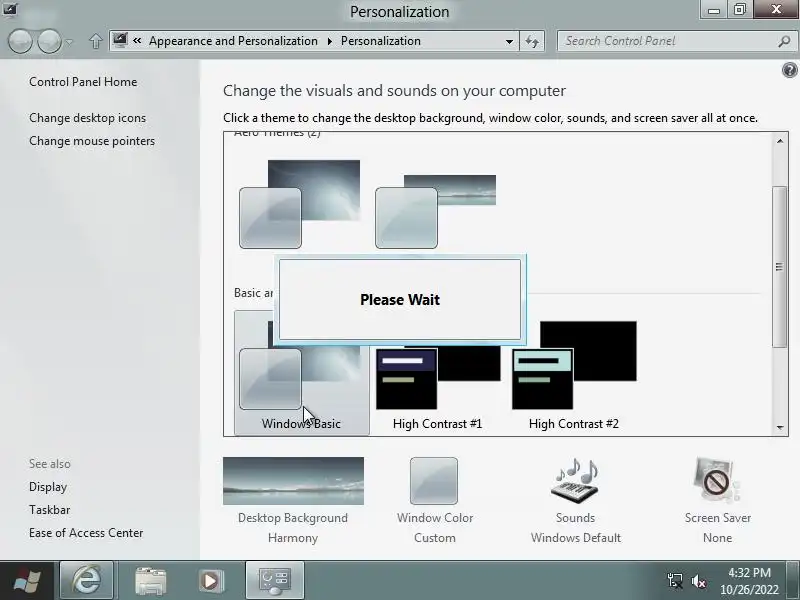Select the Windows Basic theme
This screenshot has height=600, width=800.
point(302,373)
